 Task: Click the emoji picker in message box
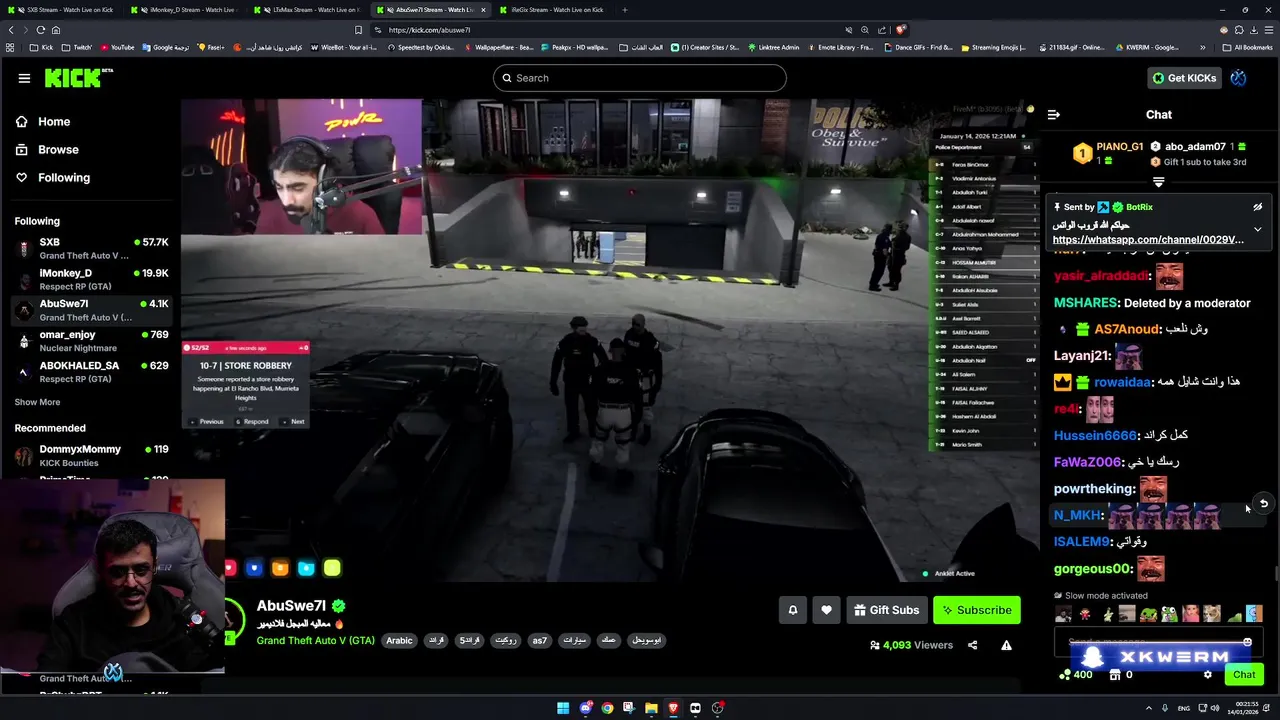pos(1247,642)
